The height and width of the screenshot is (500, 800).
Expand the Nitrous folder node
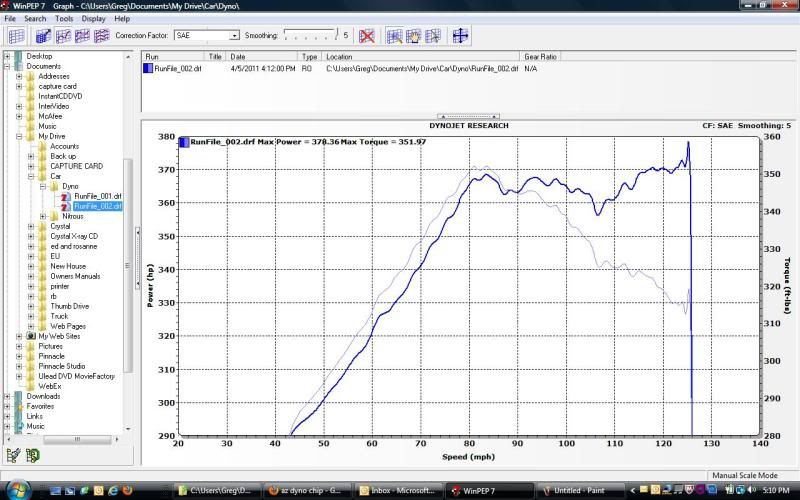(43, 216)
